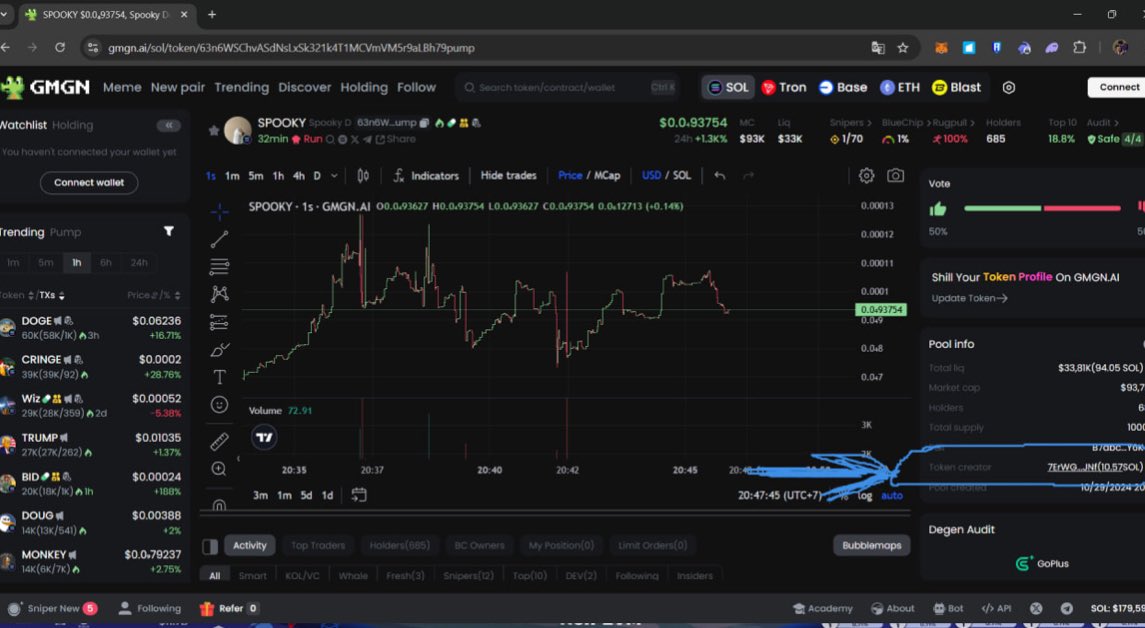Copy the SPOOKY contract address
This screenshot has width=1145, height=628.
tap(424, 123)
